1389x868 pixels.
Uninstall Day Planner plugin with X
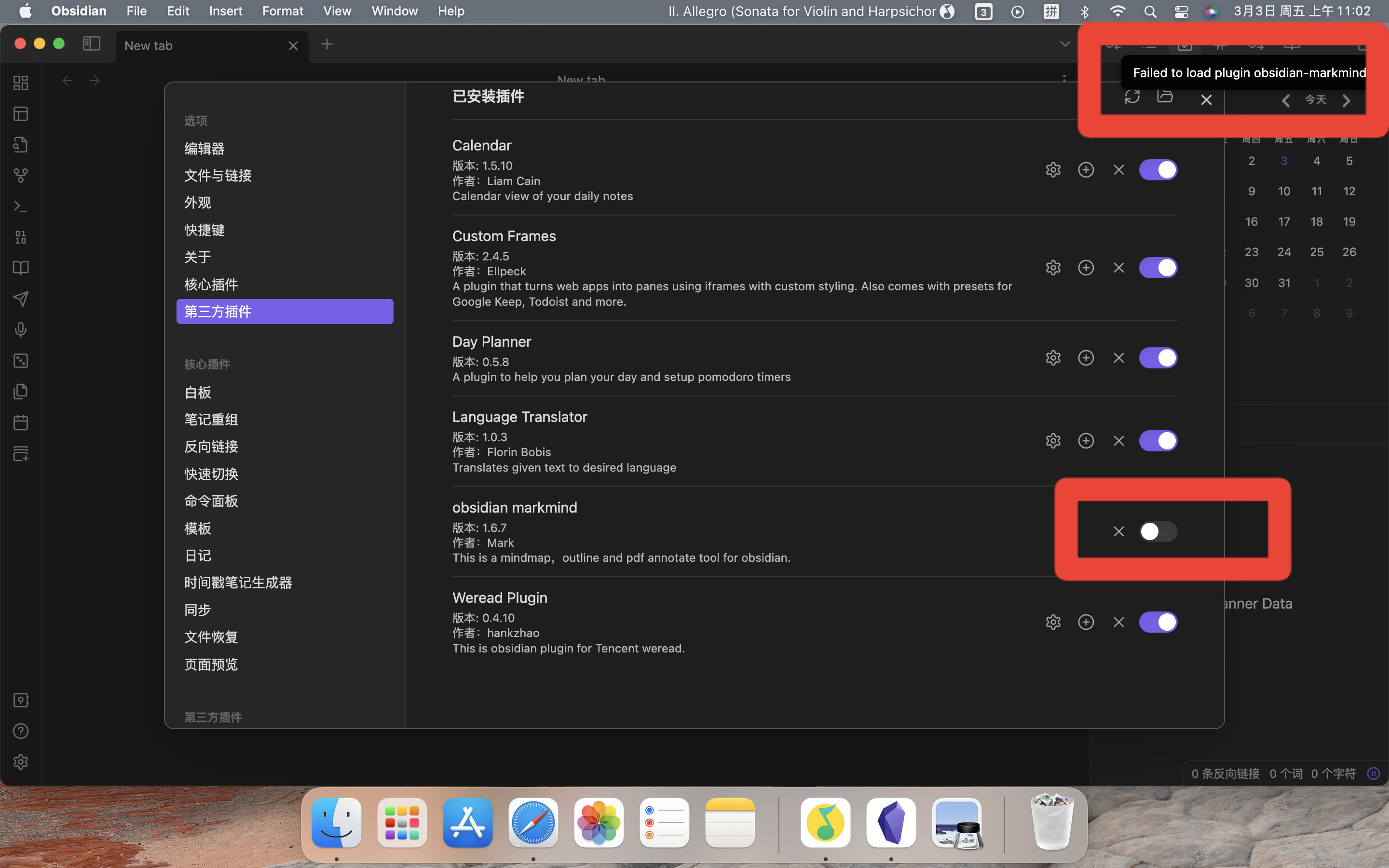[1118, 358]
